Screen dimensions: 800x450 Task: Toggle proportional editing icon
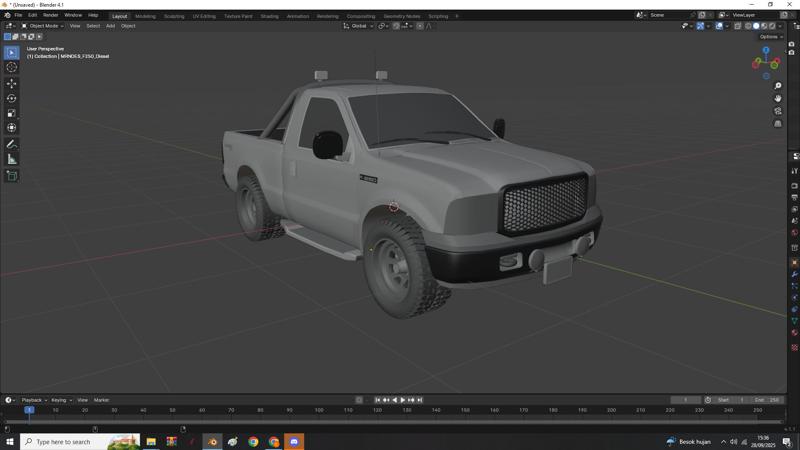point(419,26)
